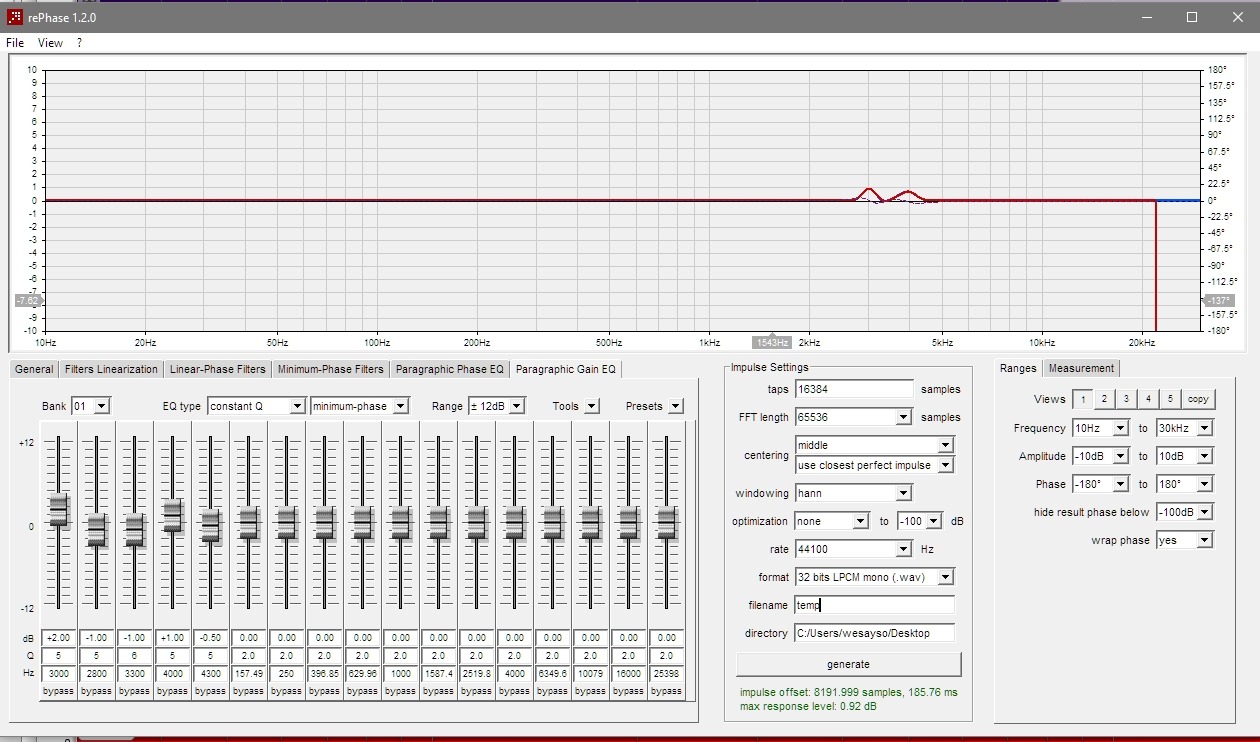The width and height of the screenshot is (1260, 742).
Task: Open the centering middle dropdown
Action: click(874, 445)
